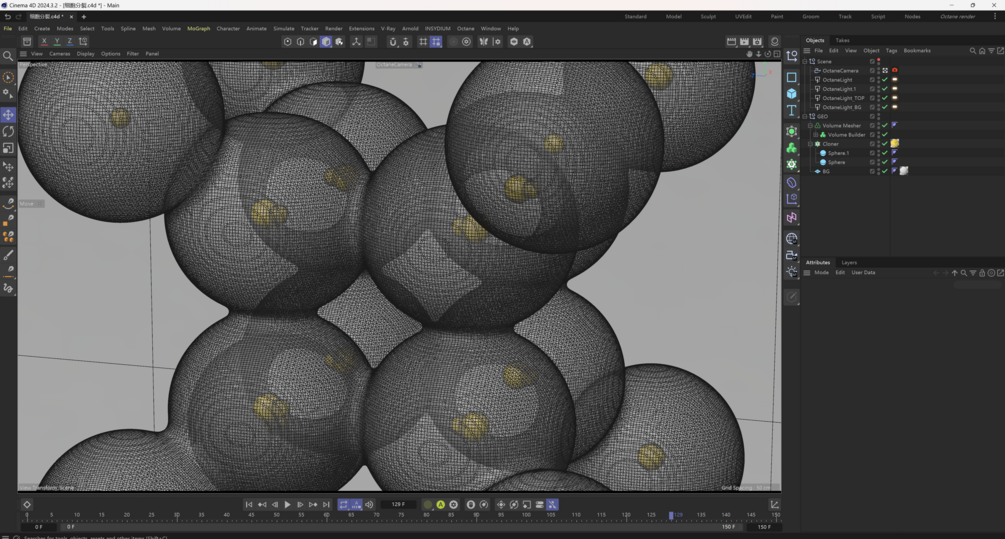This screenshot has height=539, width=1005.
Task: Click the yellow material tag on Cloner
Action: [895, 144]
